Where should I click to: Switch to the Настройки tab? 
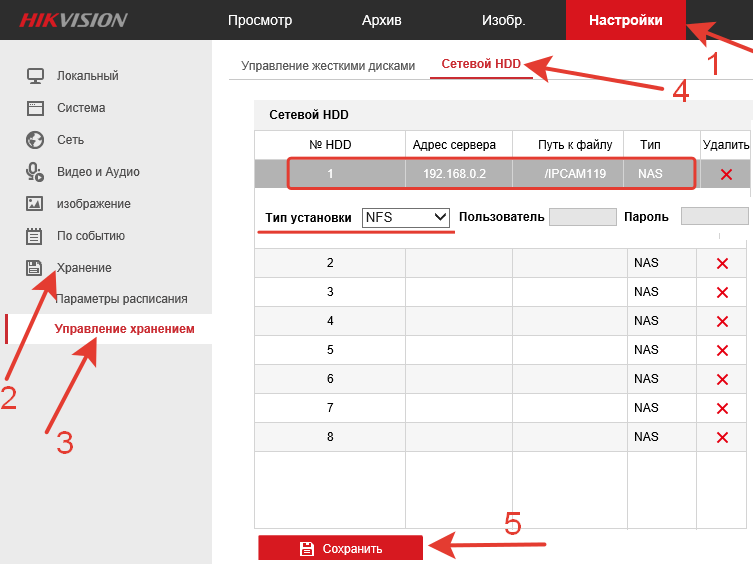click(x=626, y=20)
